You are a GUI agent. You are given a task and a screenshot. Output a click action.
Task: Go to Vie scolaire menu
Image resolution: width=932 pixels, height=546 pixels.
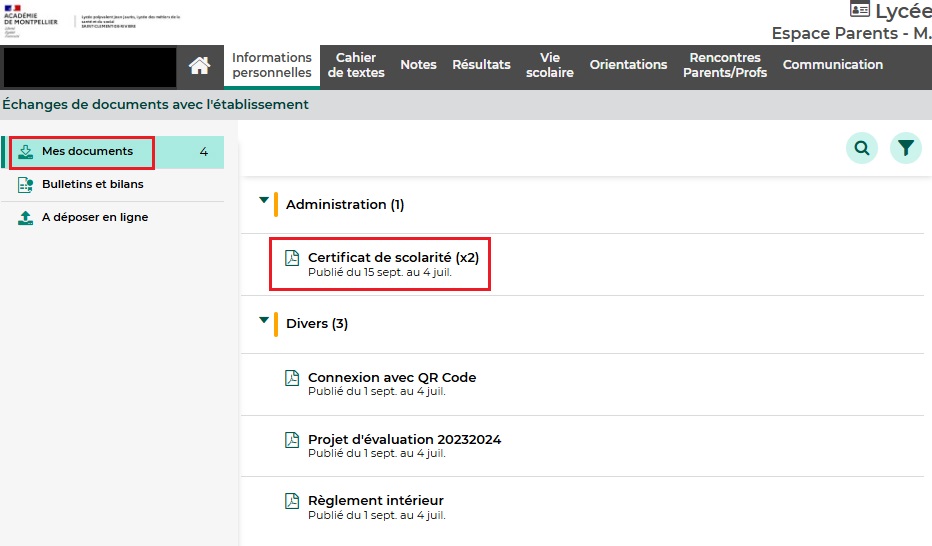(550, 65)
